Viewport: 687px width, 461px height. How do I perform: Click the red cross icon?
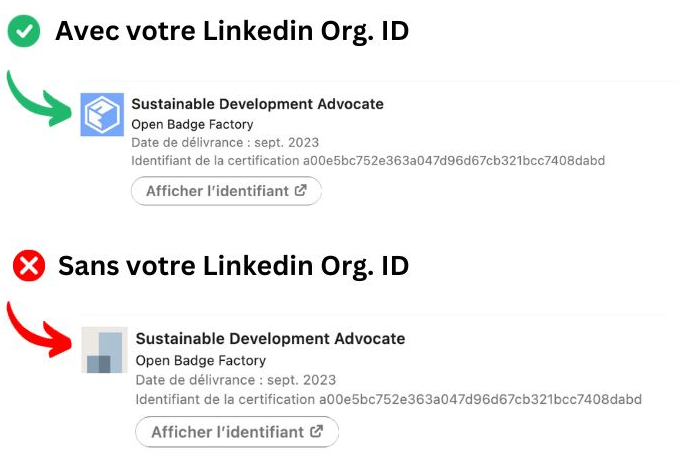click(28, 266)
